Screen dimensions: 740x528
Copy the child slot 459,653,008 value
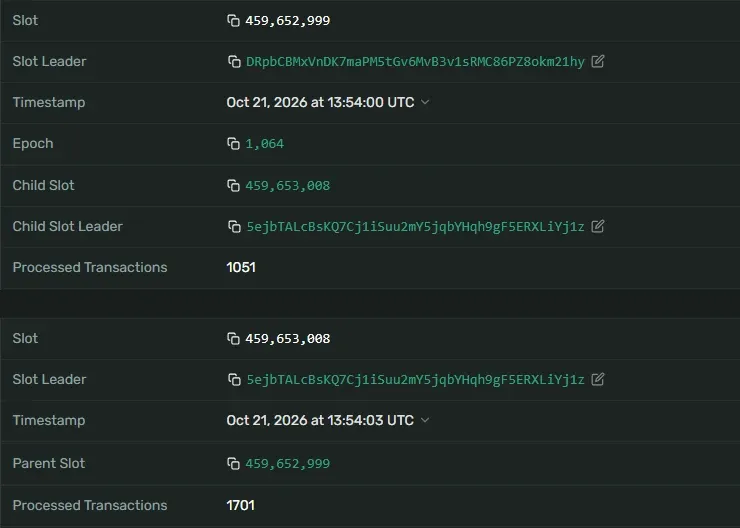(233, 186)
